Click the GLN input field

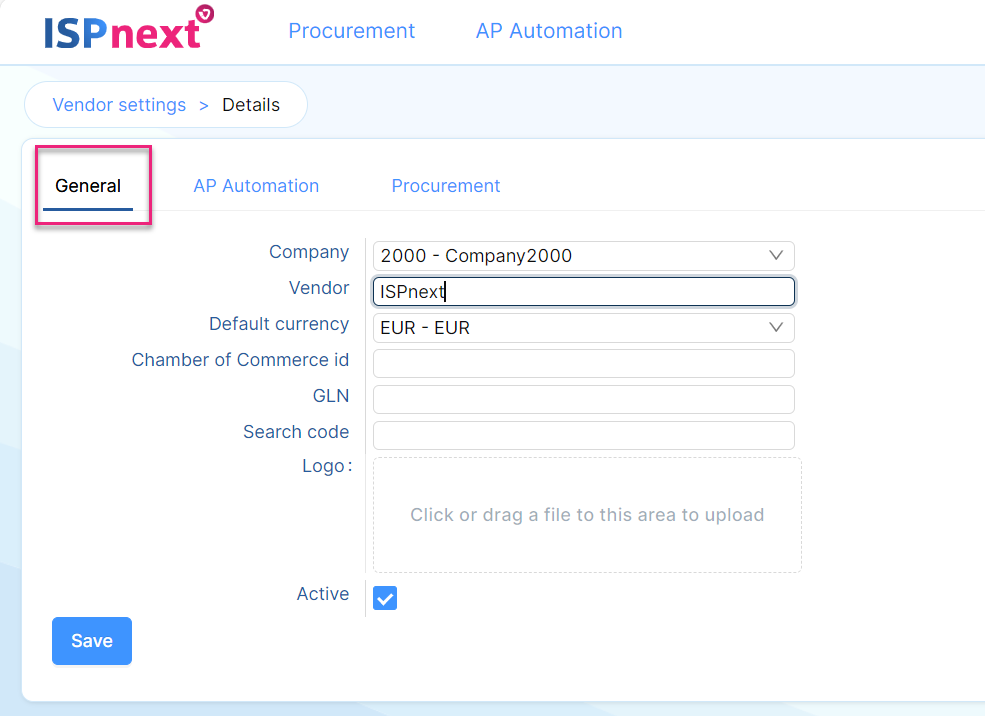584,399
